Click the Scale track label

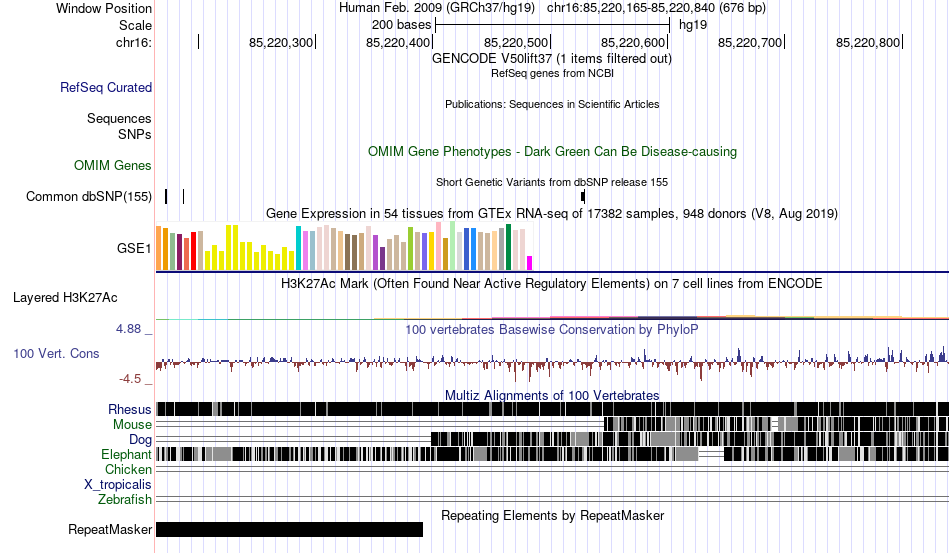(x=135, y=25)
